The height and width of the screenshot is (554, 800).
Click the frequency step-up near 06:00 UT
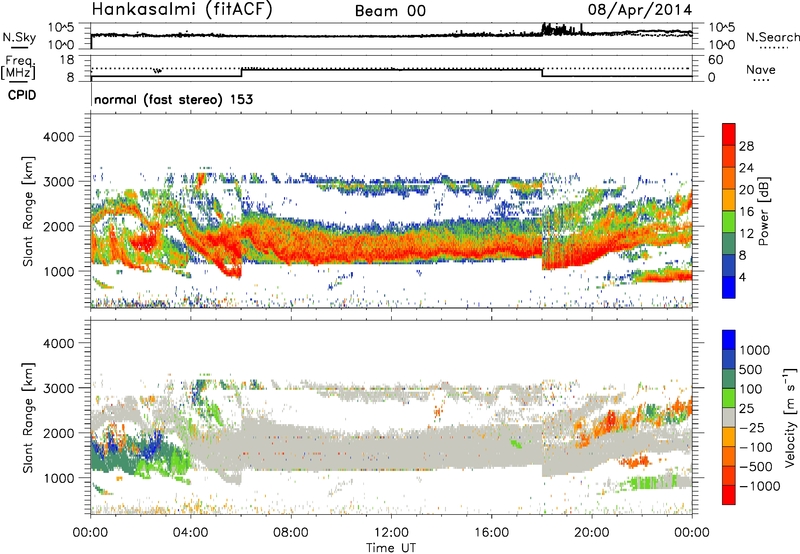click(242, 72)
